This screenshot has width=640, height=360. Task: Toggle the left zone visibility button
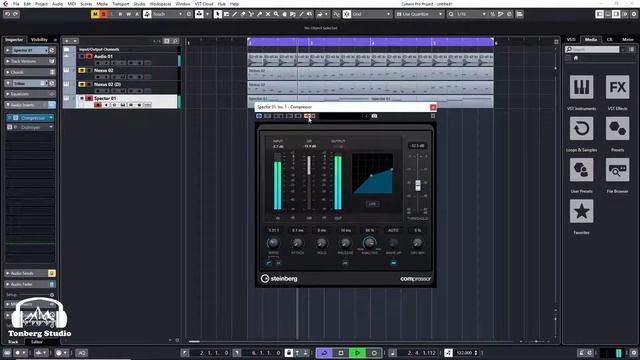pyautogui.click(x=599, y=14)
